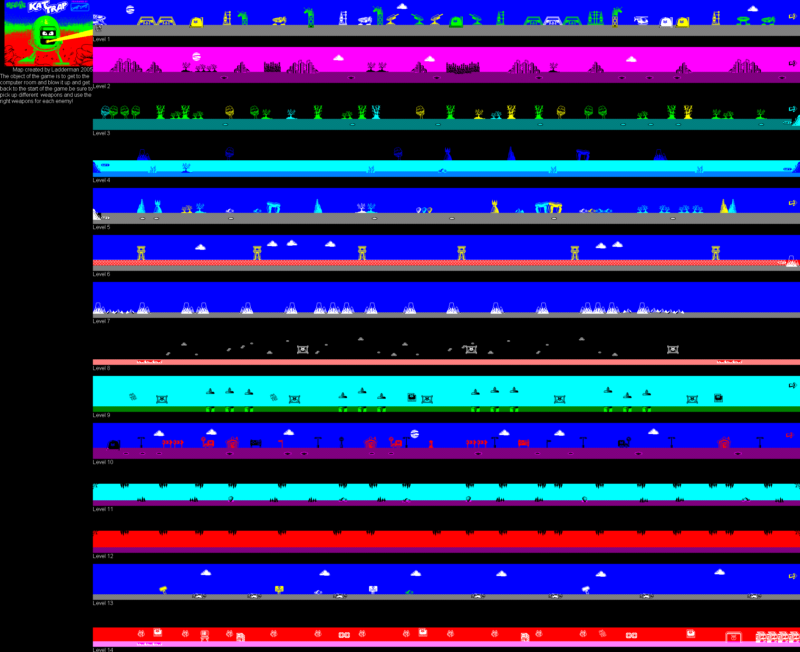The image size is (800, 652).
Task: Select the leftmost yellow tower in Level 6
Action: coord(142,253)
